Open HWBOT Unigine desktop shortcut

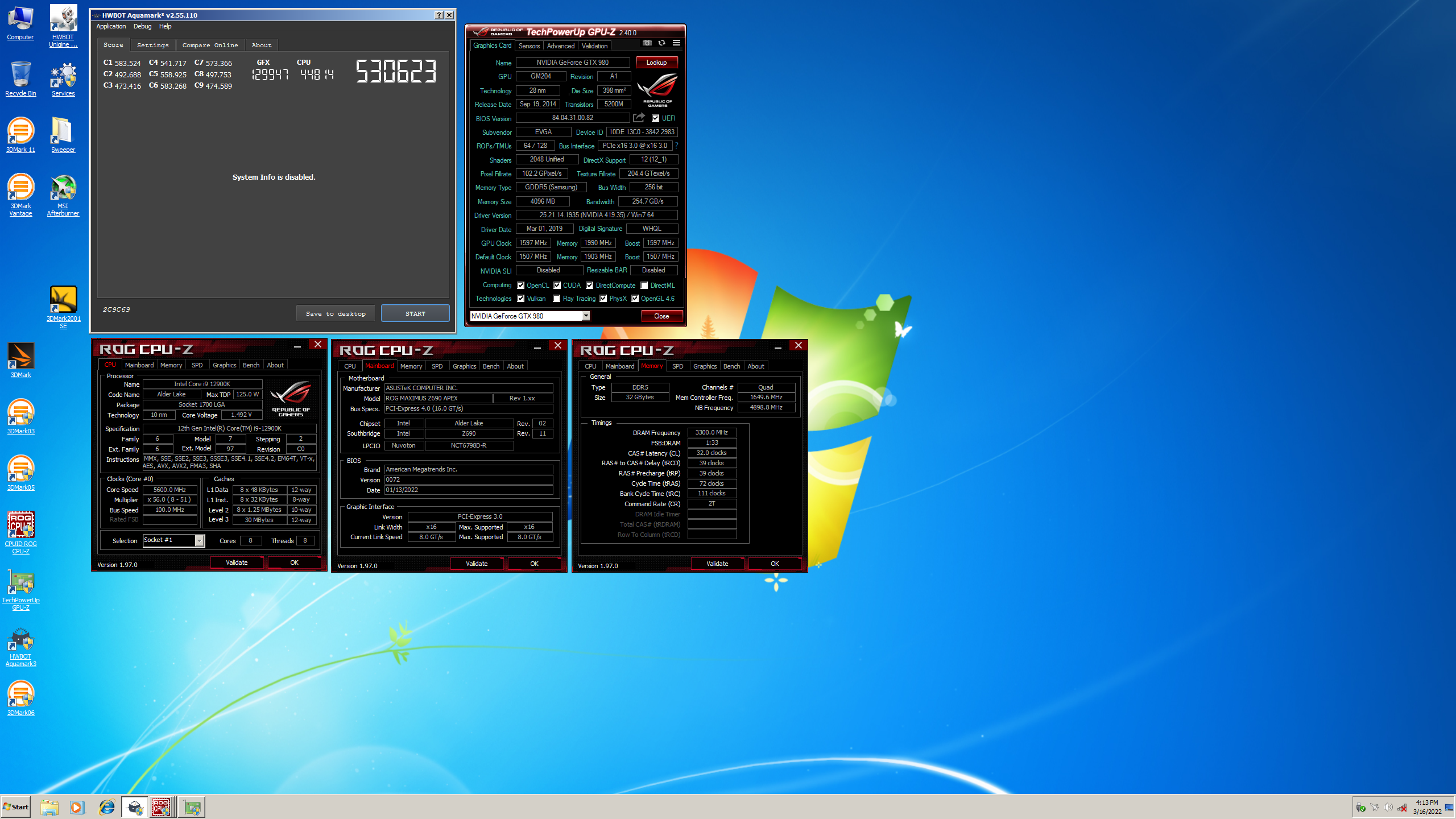pyautogui.click(x=63, y=26)
